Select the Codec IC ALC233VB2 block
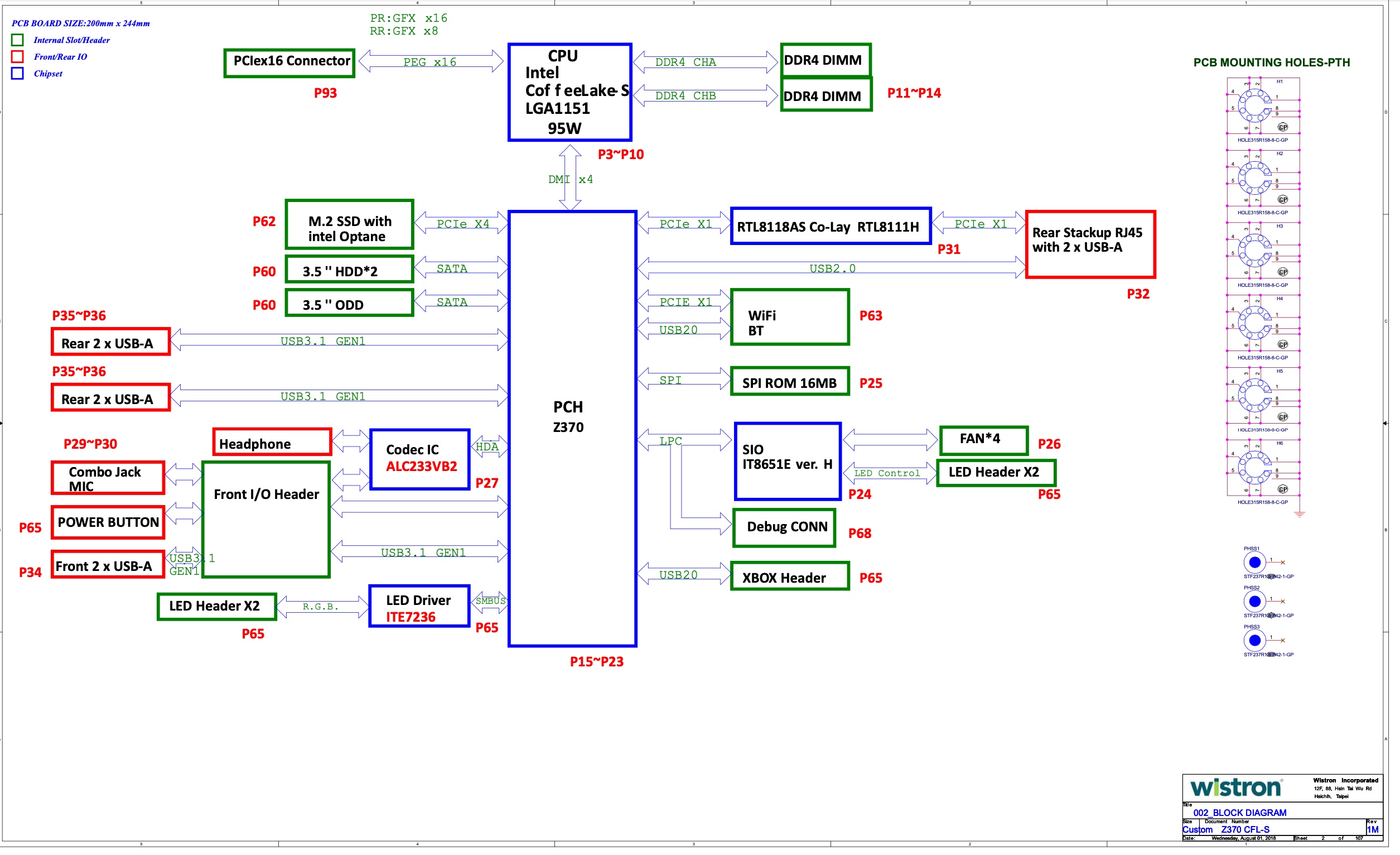 419,459
